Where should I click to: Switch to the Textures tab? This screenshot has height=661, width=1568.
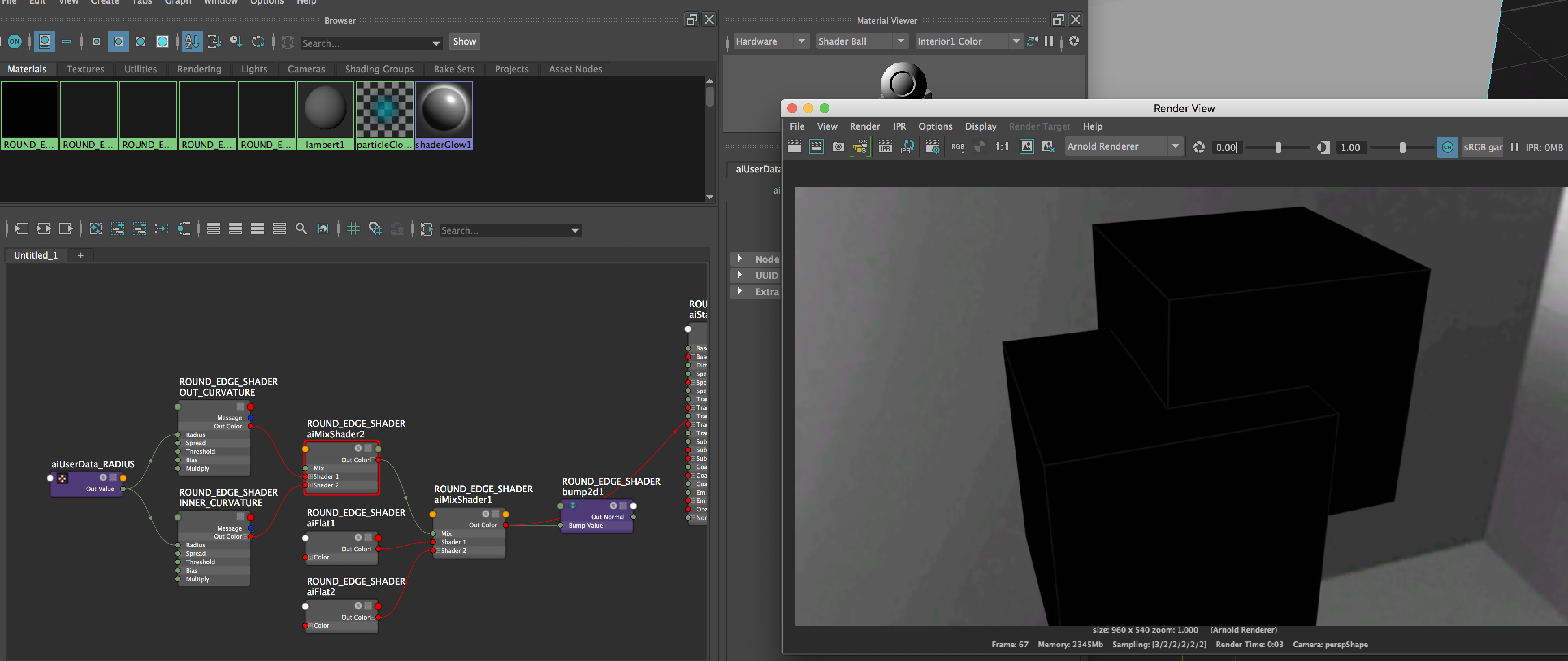click(x=85, y=69)
